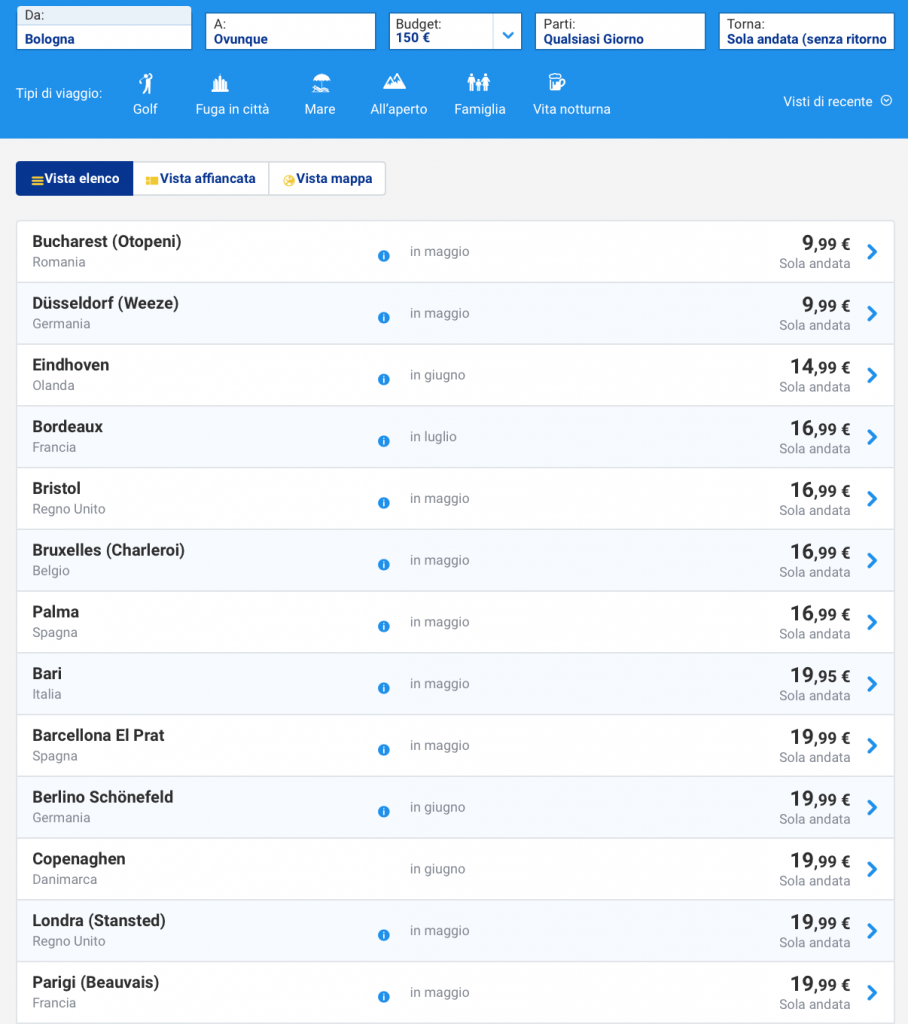Click the Da departure field with Bologna

pyautogui.click(x=104, y=32)
